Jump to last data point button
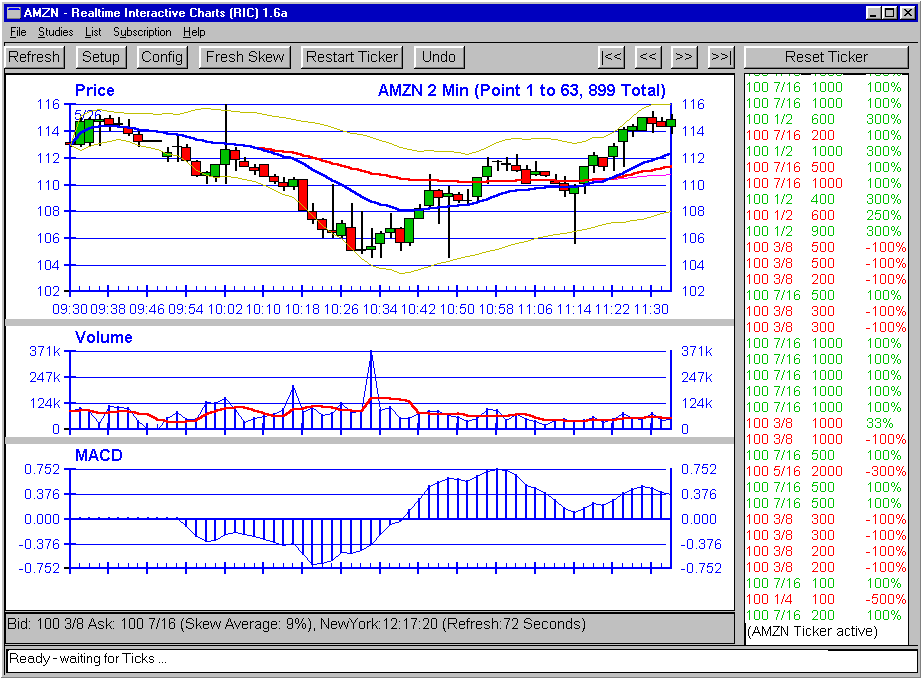The width and height of the screenshot is (921, 678). (721, 57)
